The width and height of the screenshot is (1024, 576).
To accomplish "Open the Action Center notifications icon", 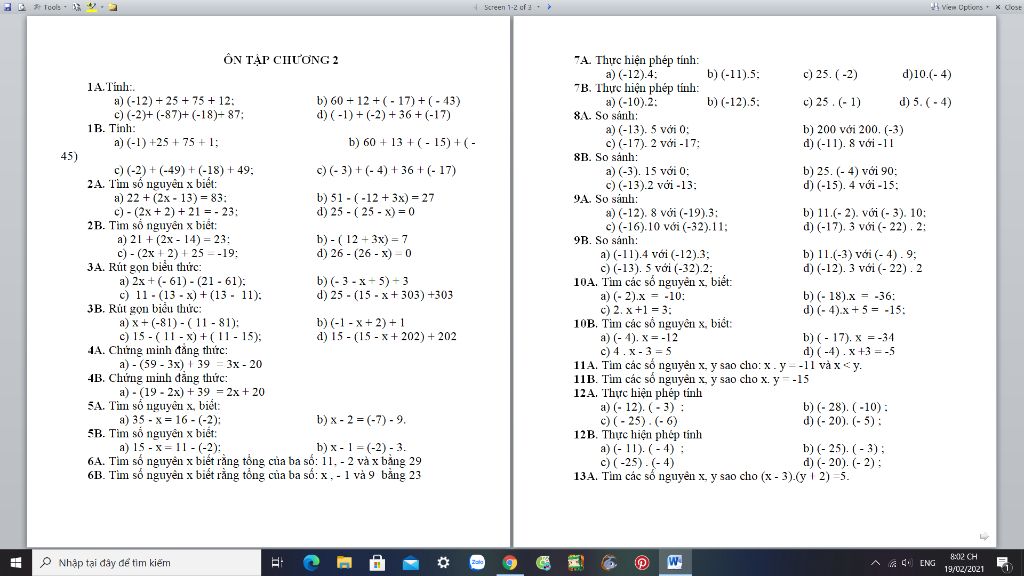I will point(1004,563).
